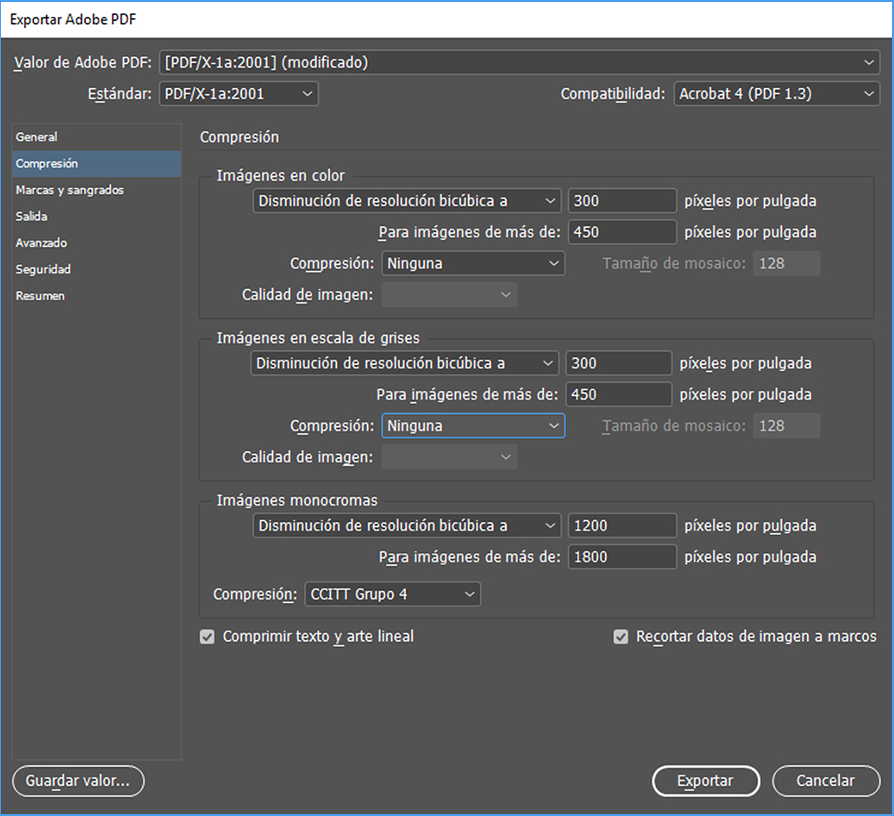Select the General section in sidebar

pyautogui.click(x=96, y=137)
